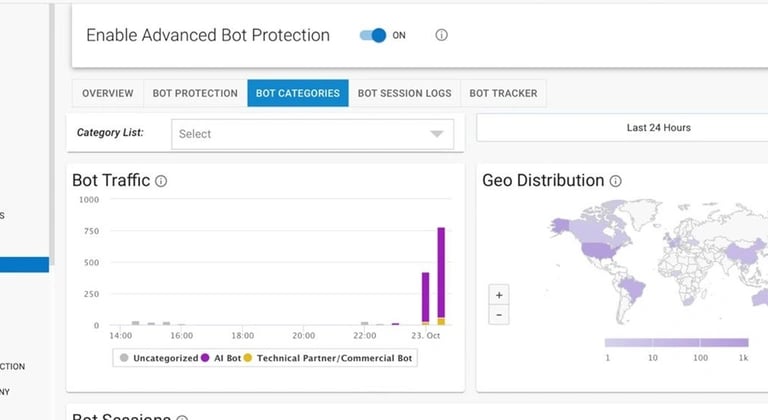Click the Bot Traffic info icon

161,181
